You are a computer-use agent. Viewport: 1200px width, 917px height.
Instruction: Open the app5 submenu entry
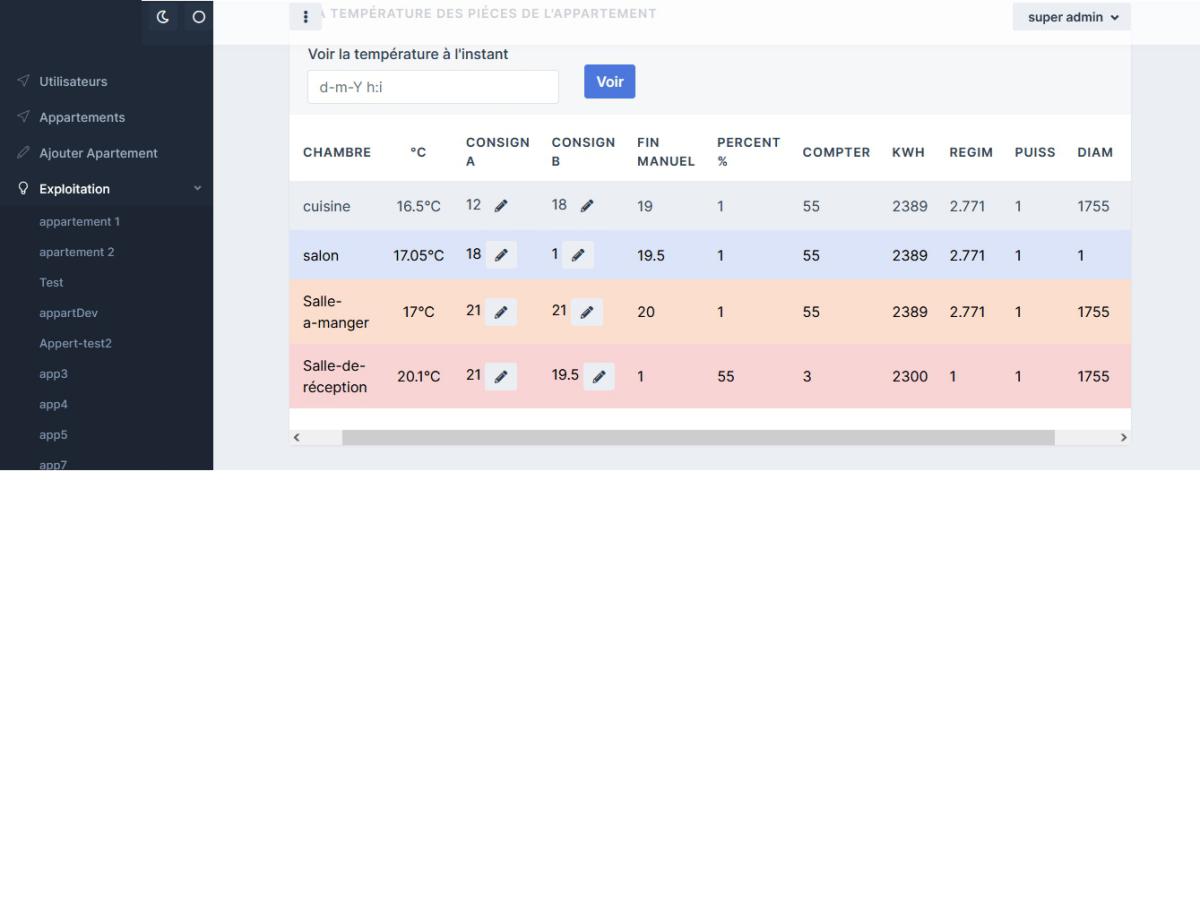coord(53,435)
